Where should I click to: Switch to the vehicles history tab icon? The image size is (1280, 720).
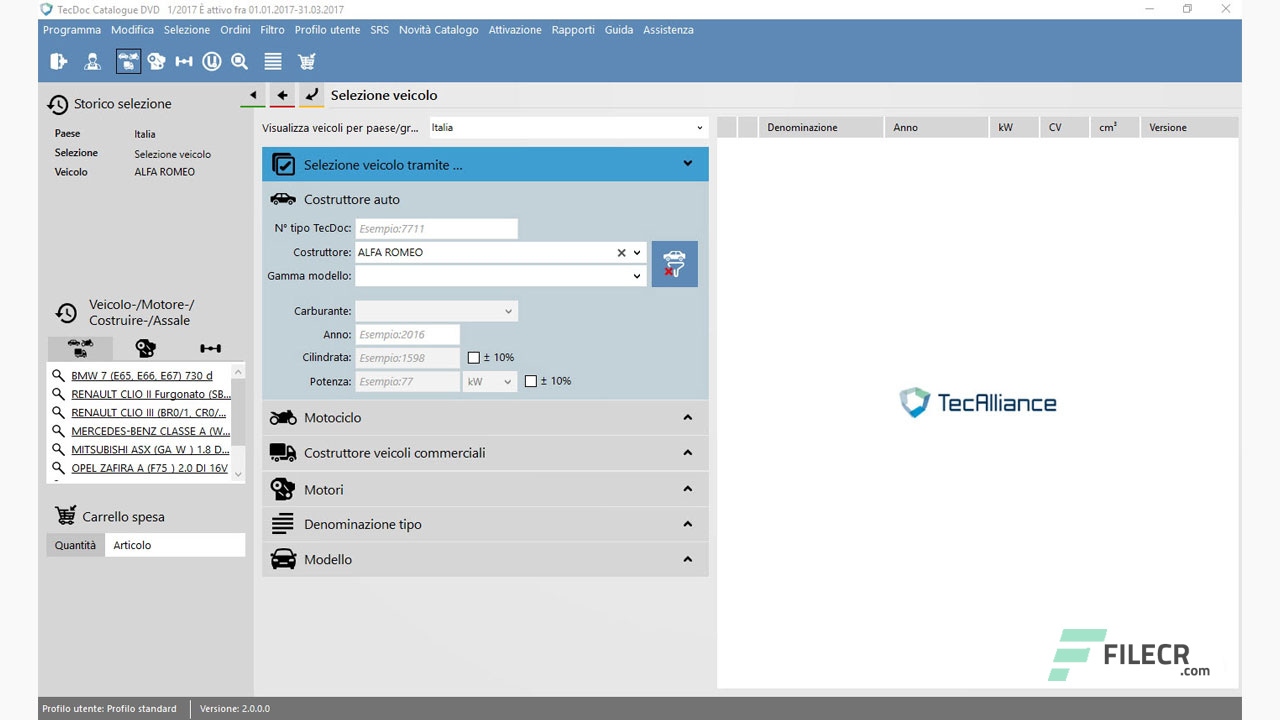pyautogui.click(x=80, y=348)
